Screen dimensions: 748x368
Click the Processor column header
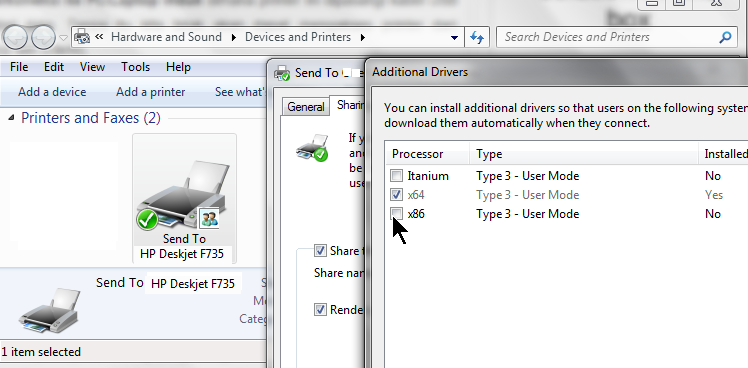tap(428, 154)
